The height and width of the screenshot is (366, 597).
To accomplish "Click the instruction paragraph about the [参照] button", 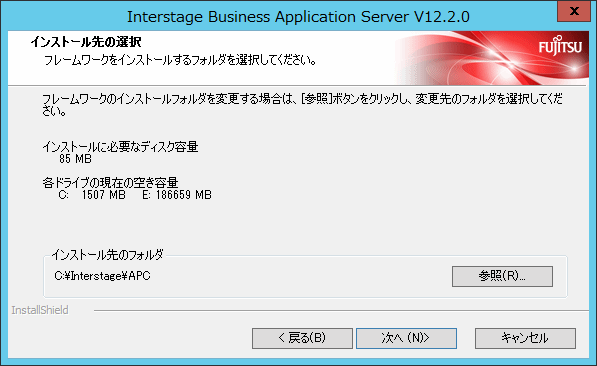I will point(302,104).
